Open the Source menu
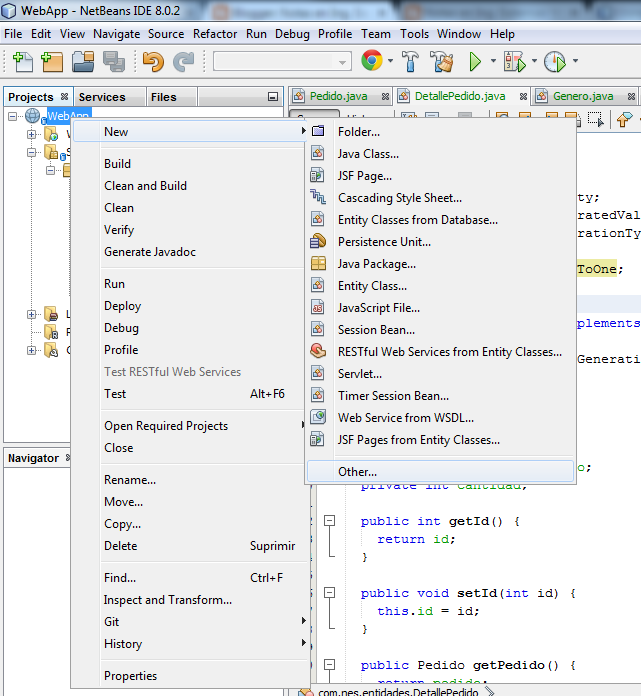This screenshot has height=696, width=641. click(x=166, y=34)
